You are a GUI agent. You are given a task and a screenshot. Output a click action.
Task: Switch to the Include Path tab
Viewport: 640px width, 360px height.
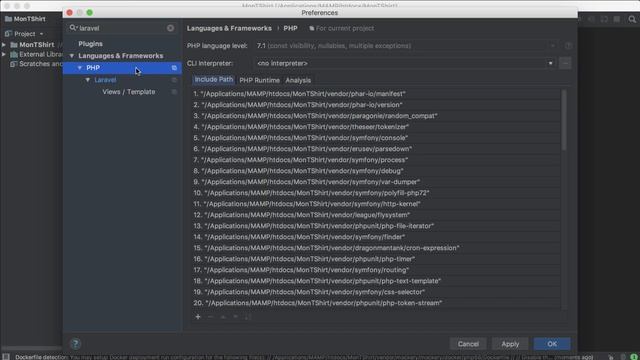tap(213, 80)
